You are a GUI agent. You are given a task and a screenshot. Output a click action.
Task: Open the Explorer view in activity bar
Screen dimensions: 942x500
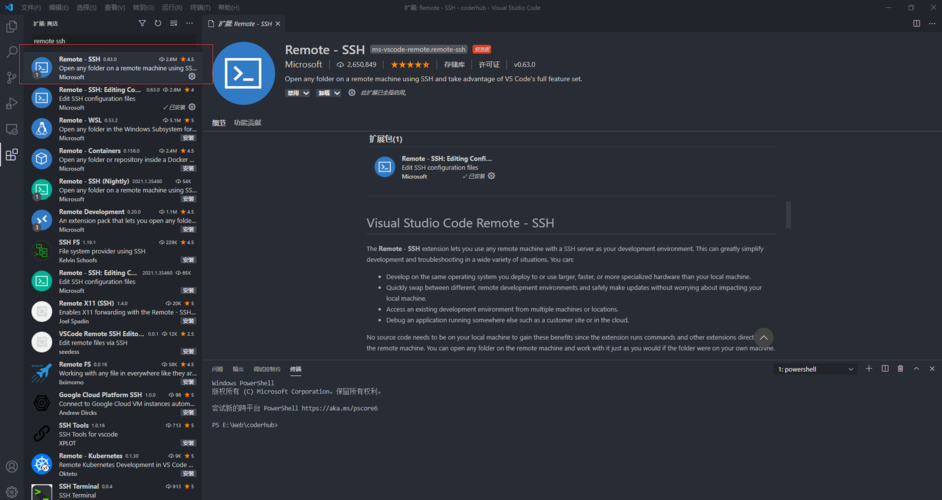click(x=11, y=26)
